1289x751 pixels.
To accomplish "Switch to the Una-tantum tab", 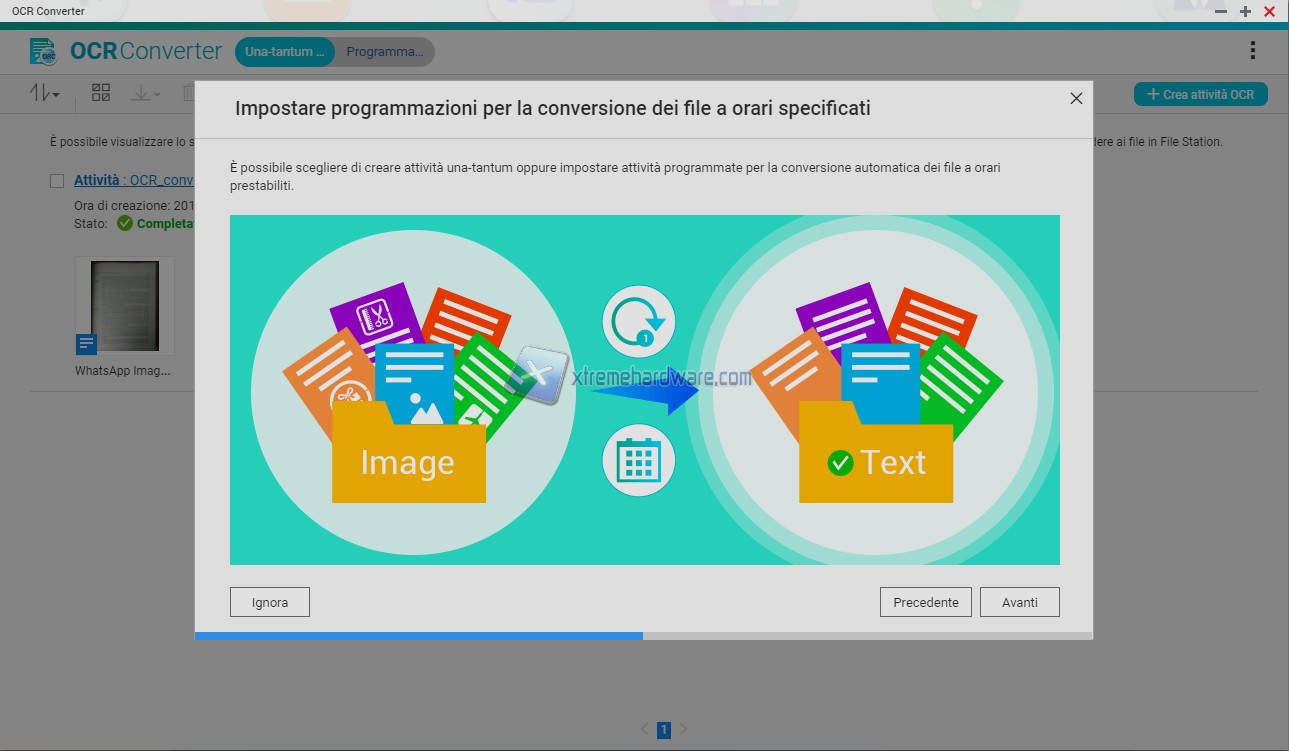I will pyautogui.click(x=284, y=52).
